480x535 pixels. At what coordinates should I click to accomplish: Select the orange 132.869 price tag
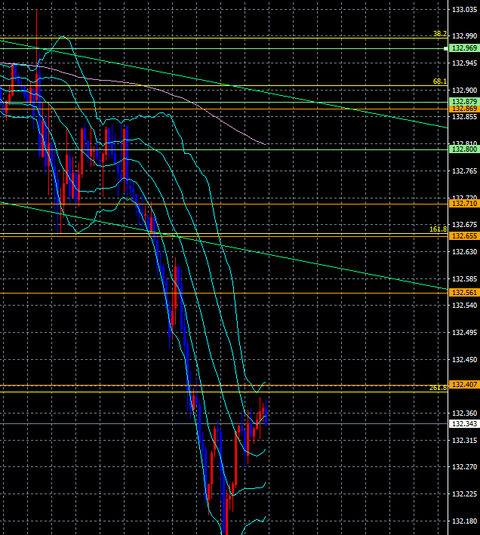465,109
